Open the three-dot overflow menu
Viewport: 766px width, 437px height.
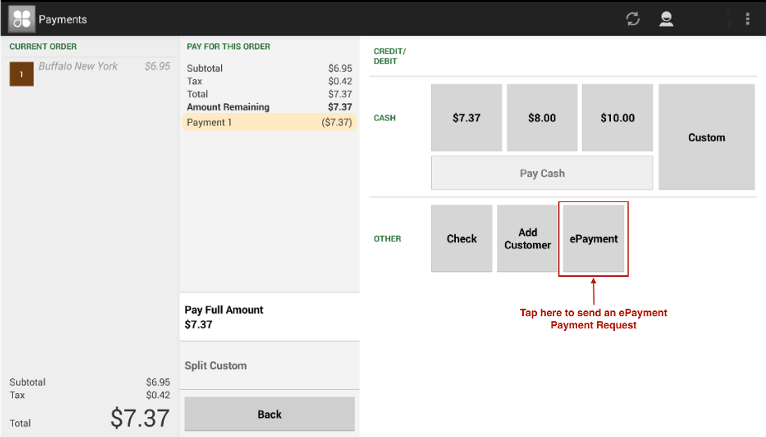click(747, 19)
